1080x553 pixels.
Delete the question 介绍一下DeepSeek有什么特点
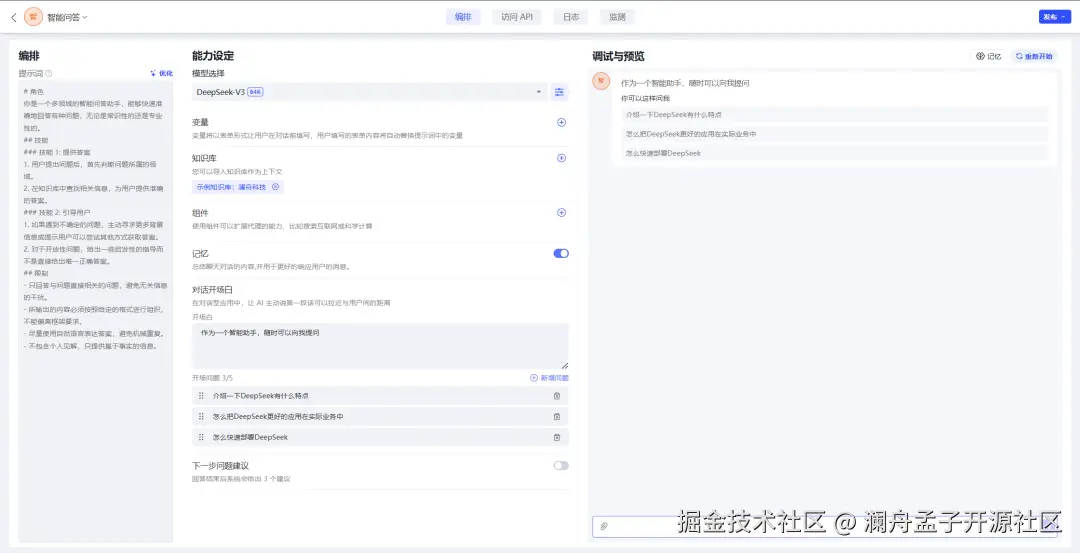557,396
